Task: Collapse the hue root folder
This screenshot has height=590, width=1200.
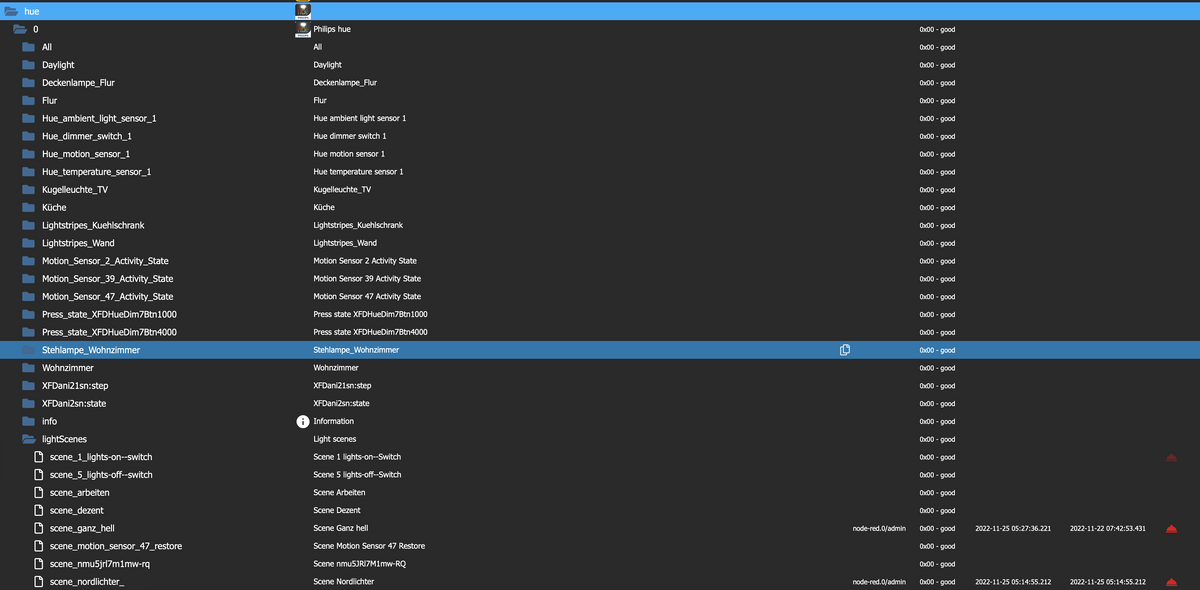Action: [x=12, y=11]
